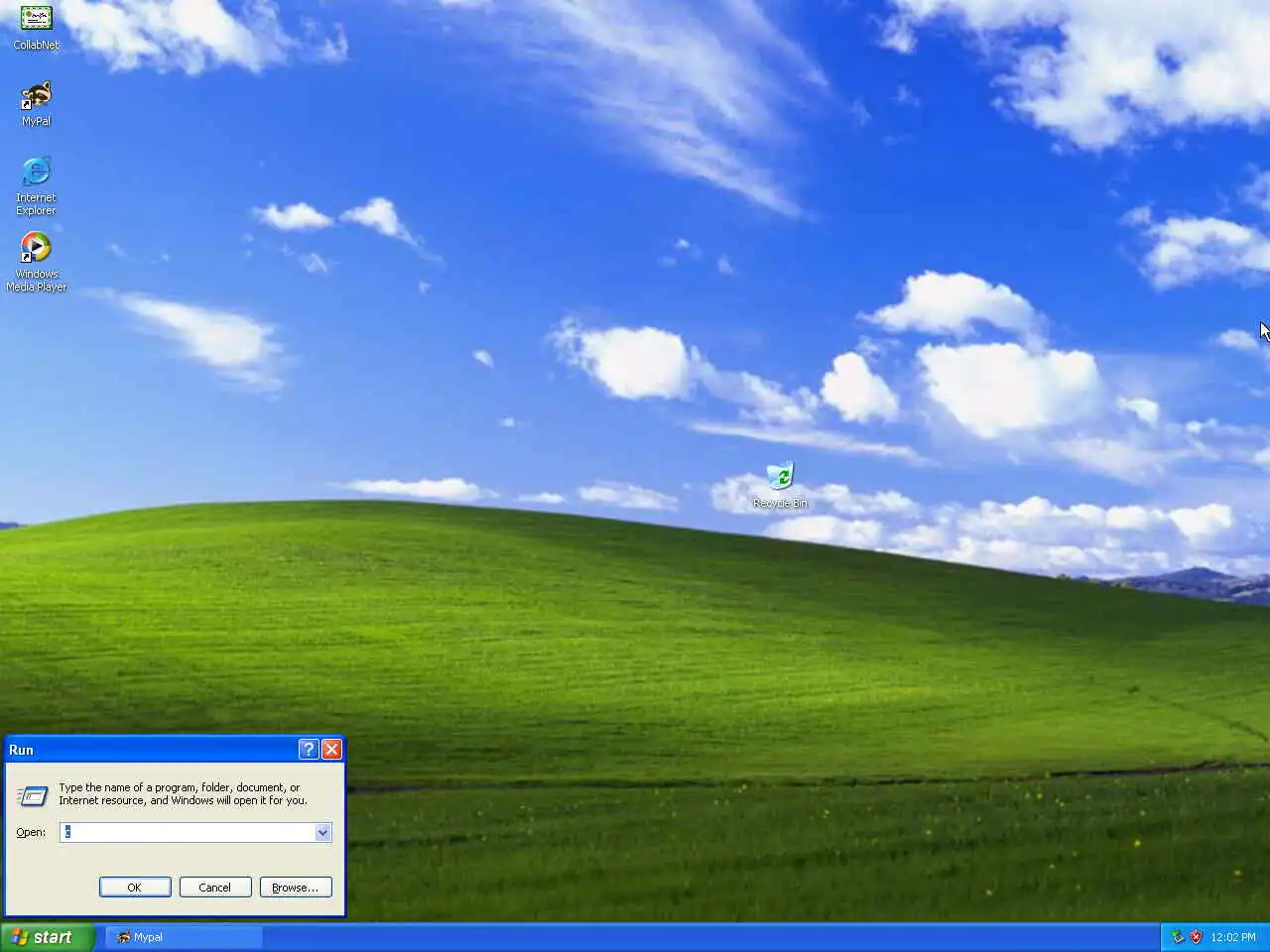Switch to Mypal taskbar button
The width and height of the screenshot is (1270, 952).
pos(184,937)
